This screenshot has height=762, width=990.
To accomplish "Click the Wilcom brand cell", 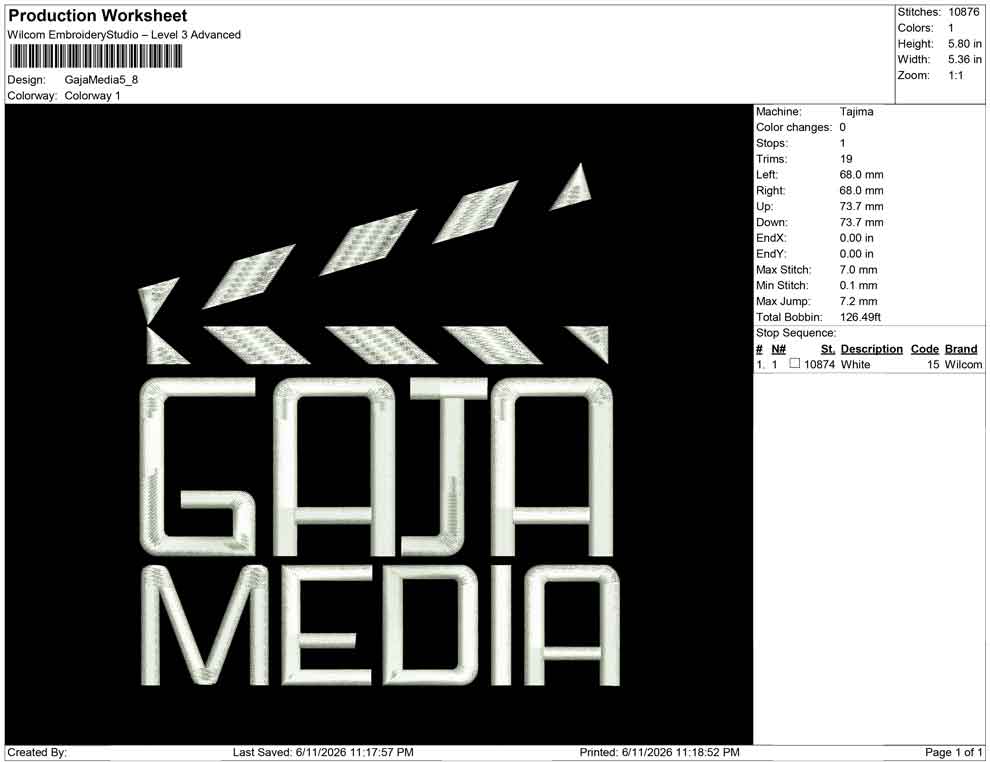I will tap(963, 365).
